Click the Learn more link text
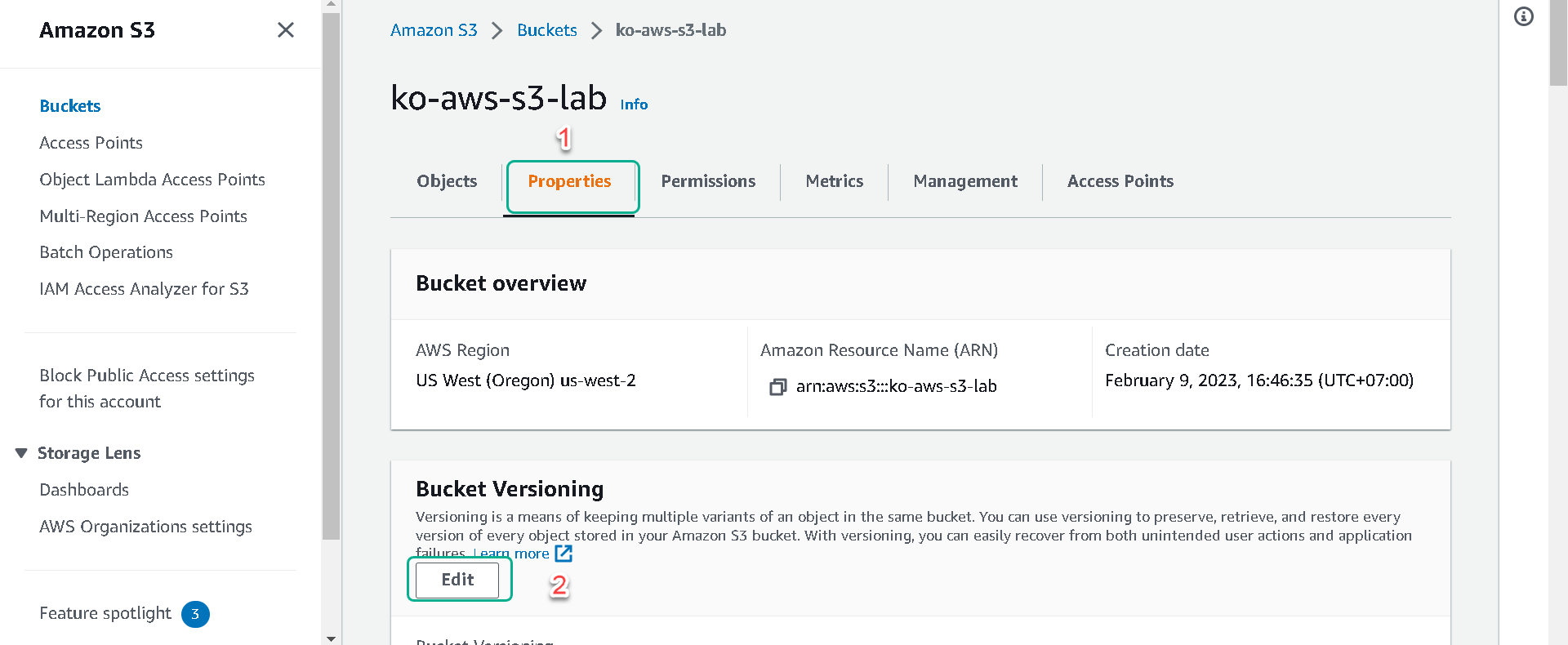This screenshot has height=645, width=1568. pyautogui.click(x=514, y=554)
